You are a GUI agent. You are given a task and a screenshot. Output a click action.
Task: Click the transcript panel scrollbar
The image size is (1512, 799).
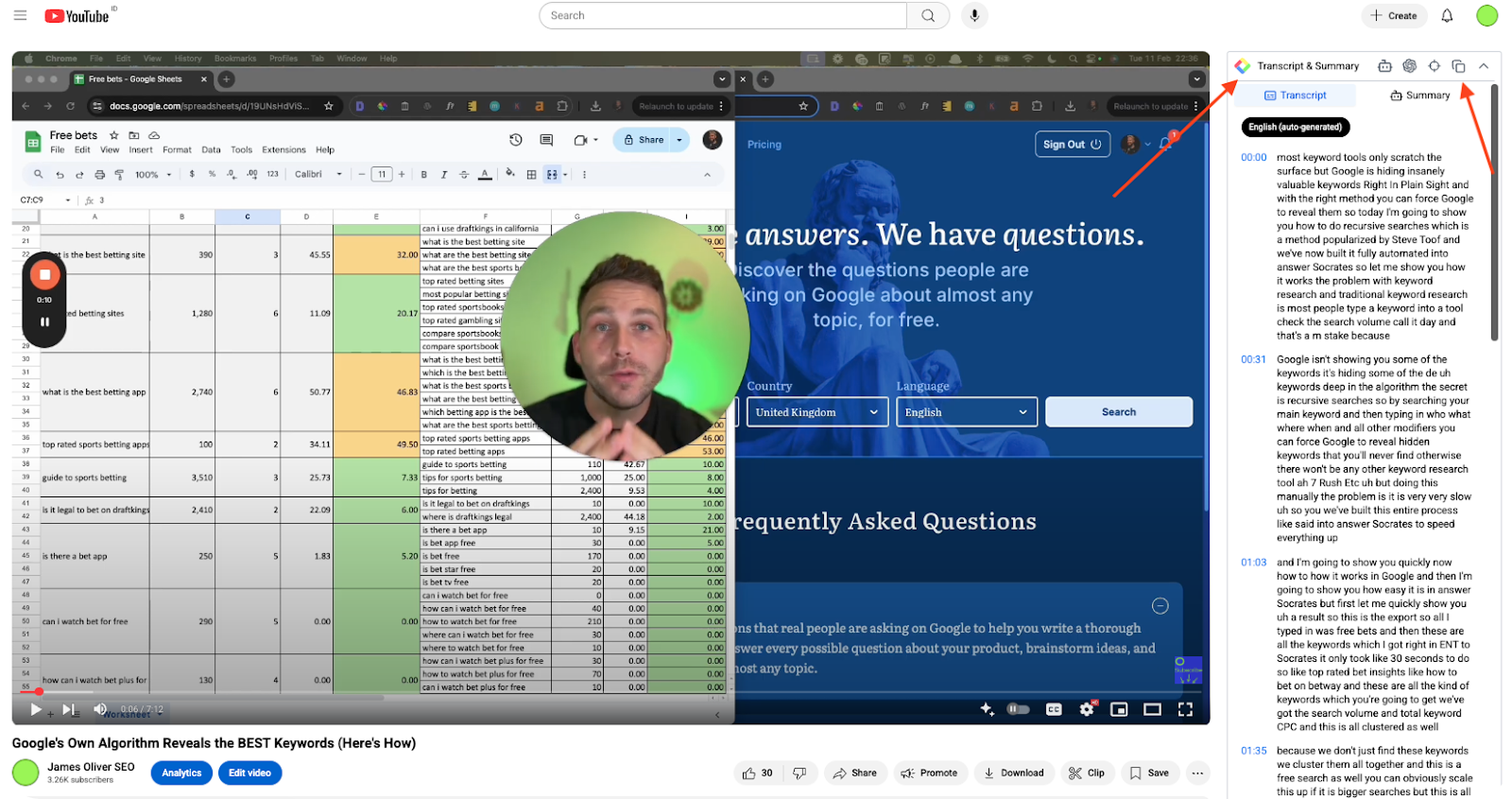click(x=1494, y=212)
